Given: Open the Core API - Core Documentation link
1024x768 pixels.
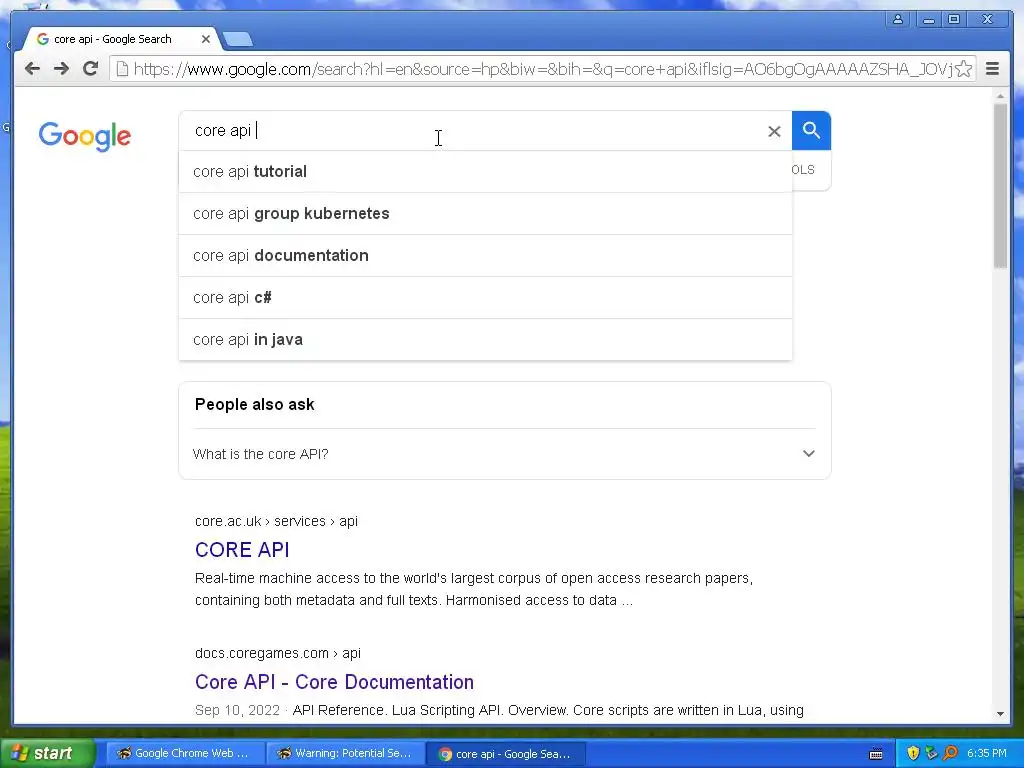Looking at the screenshot, I should (334, 682).
